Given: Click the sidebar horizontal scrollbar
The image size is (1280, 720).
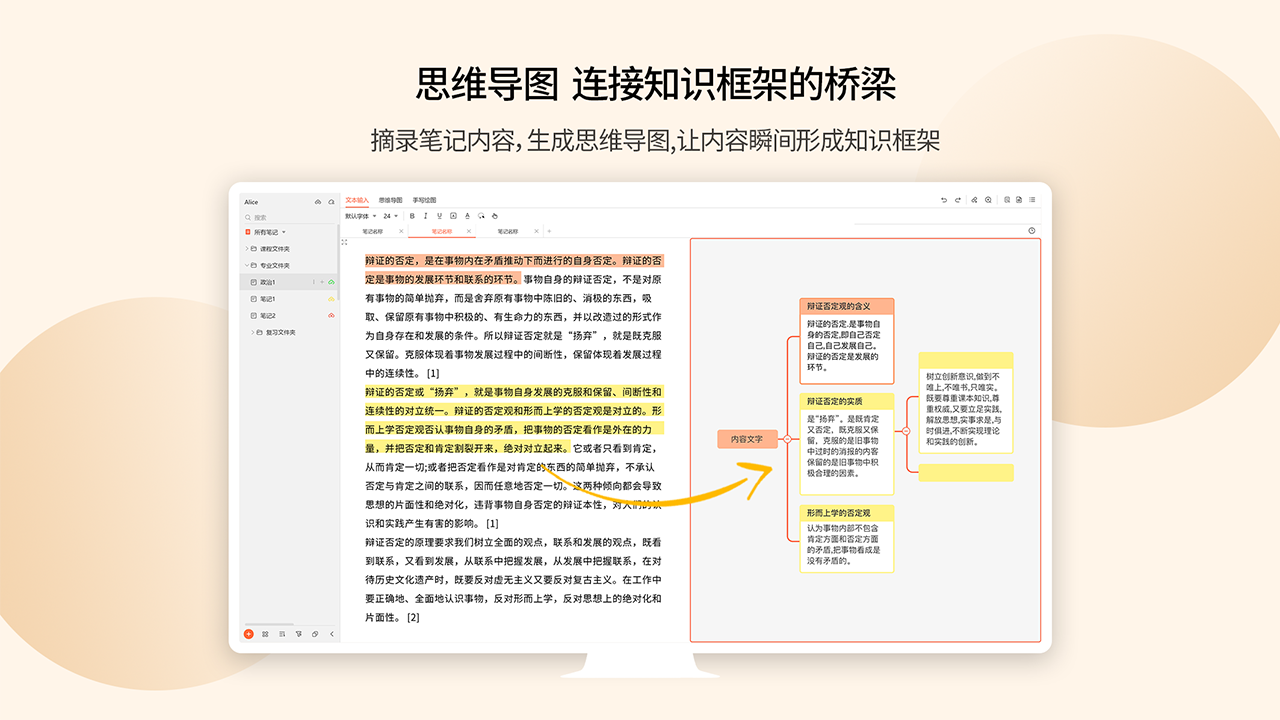Looking at the screenshot, I should tap(269, 625).
